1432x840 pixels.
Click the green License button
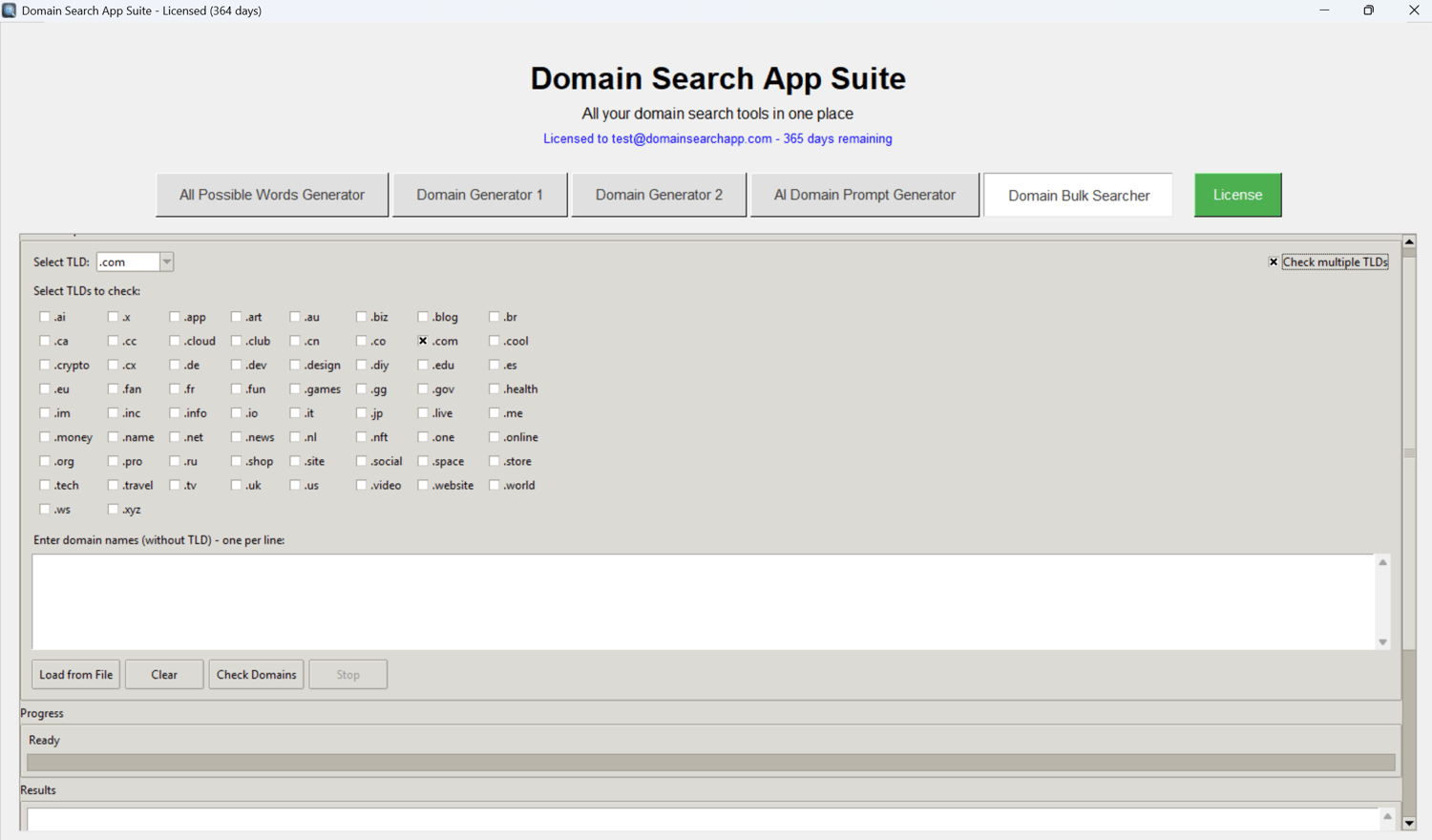pyautogui.click(x=1237, y=195)
